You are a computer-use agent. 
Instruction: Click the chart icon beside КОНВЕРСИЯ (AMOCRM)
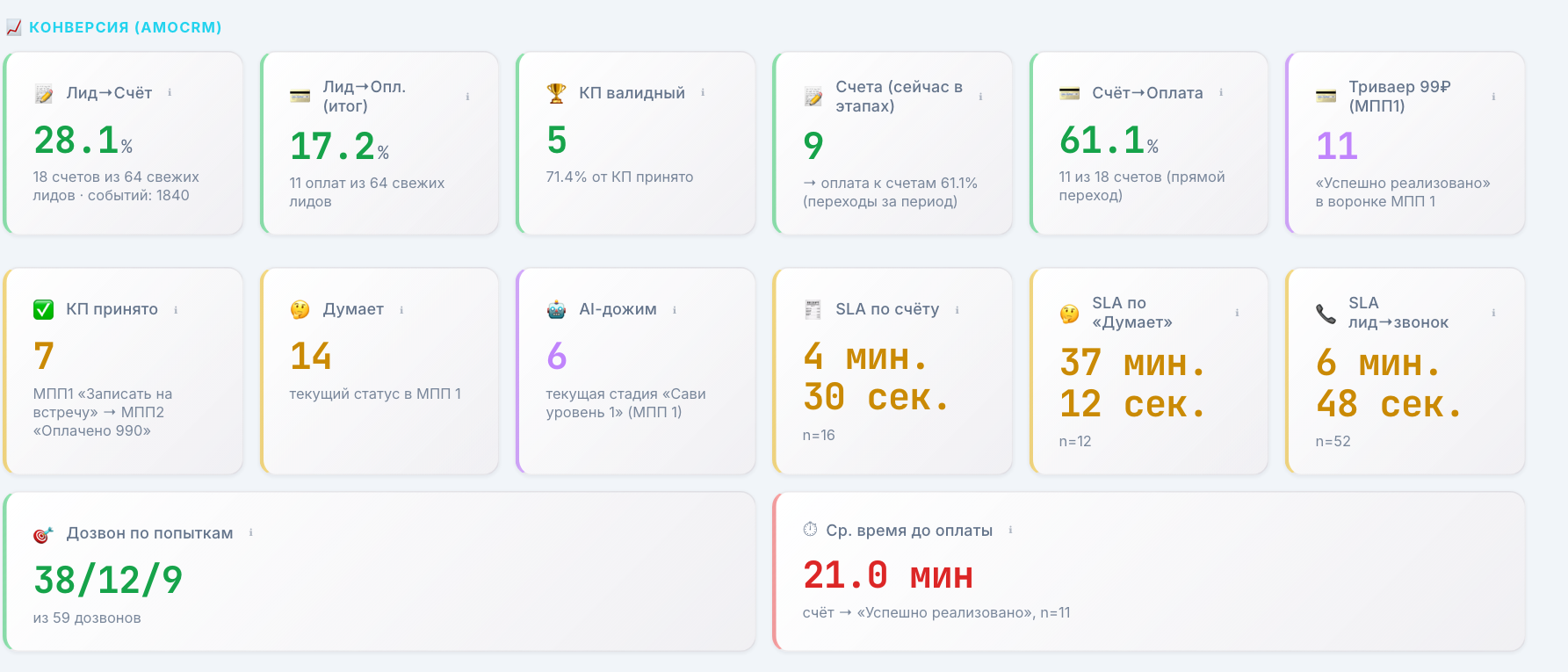click(14, 27)
